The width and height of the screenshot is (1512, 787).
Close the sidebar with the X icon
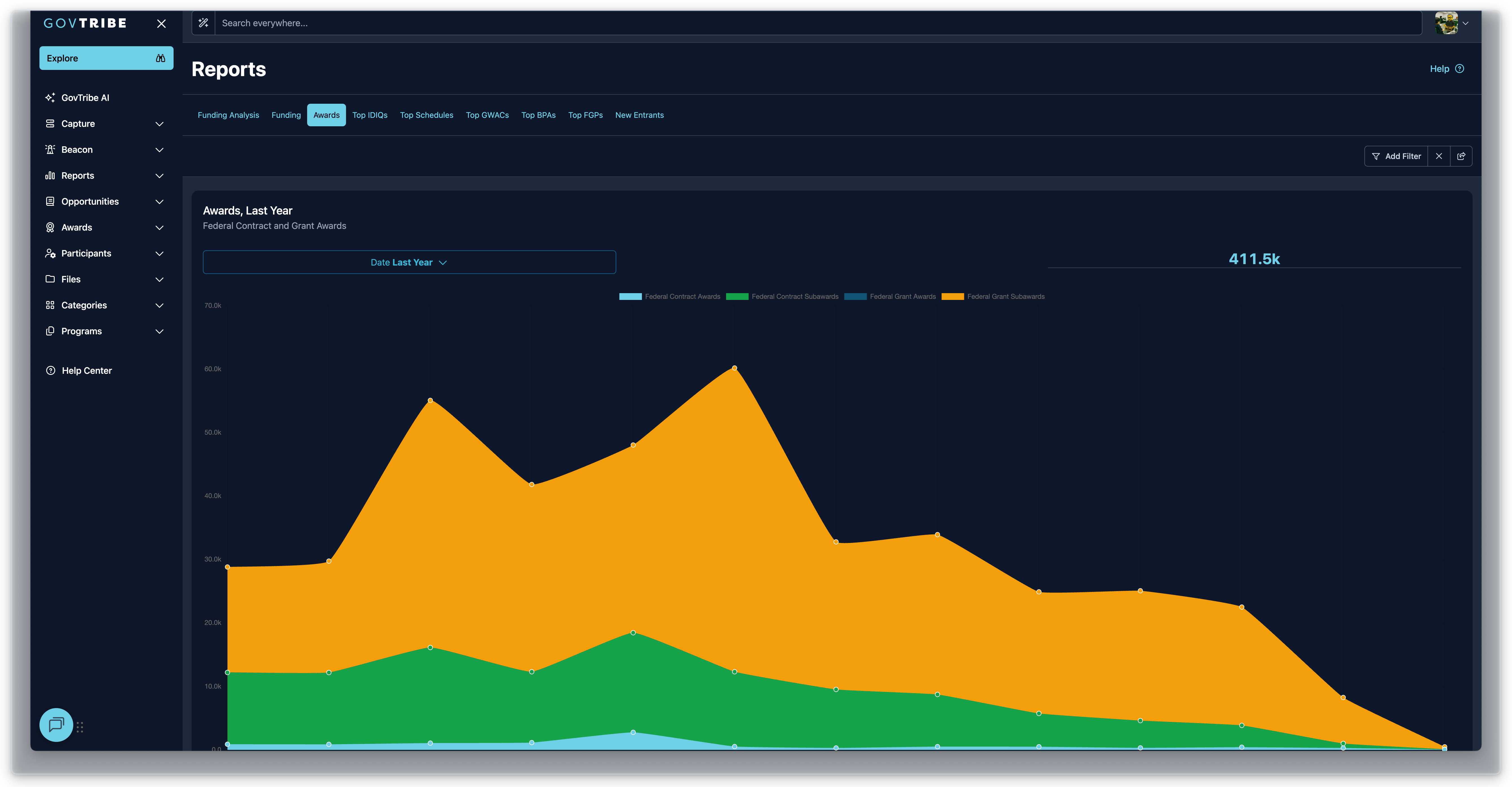[161, 23]
